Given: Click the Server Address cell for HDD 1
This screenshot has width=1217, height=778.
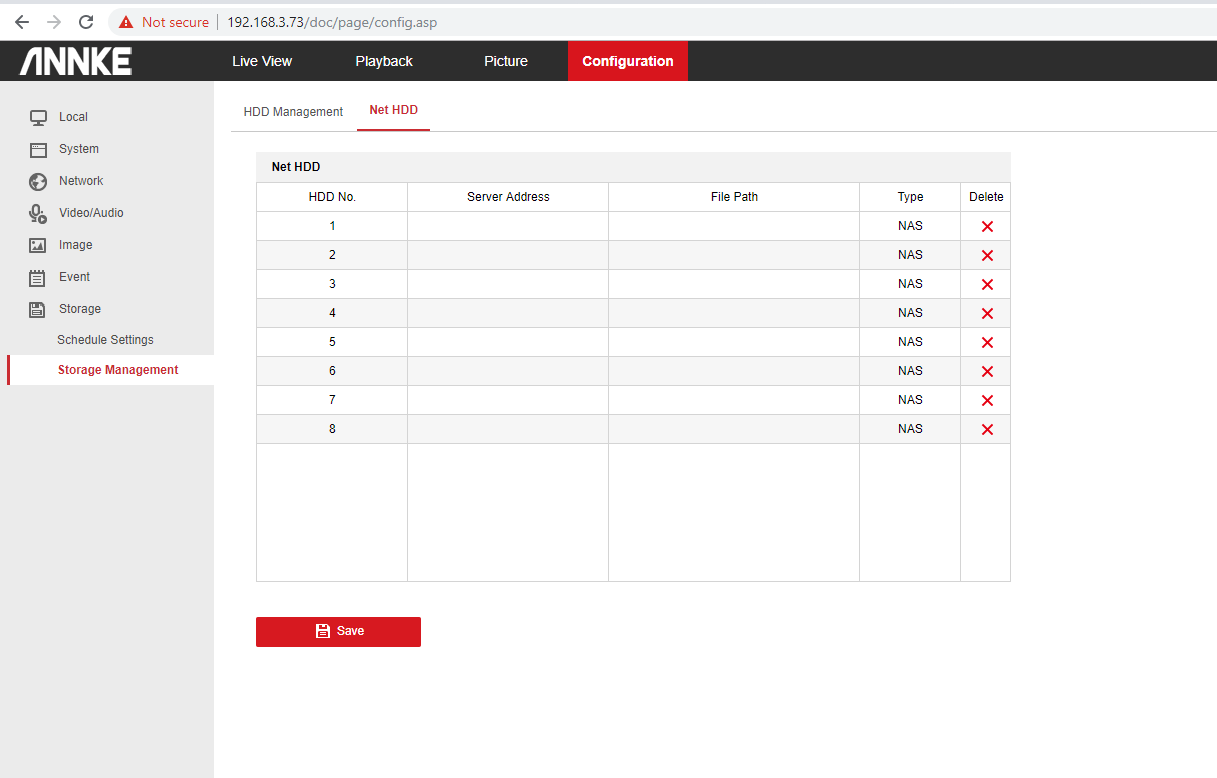Looking at the screenshot, I should point(508,226).
